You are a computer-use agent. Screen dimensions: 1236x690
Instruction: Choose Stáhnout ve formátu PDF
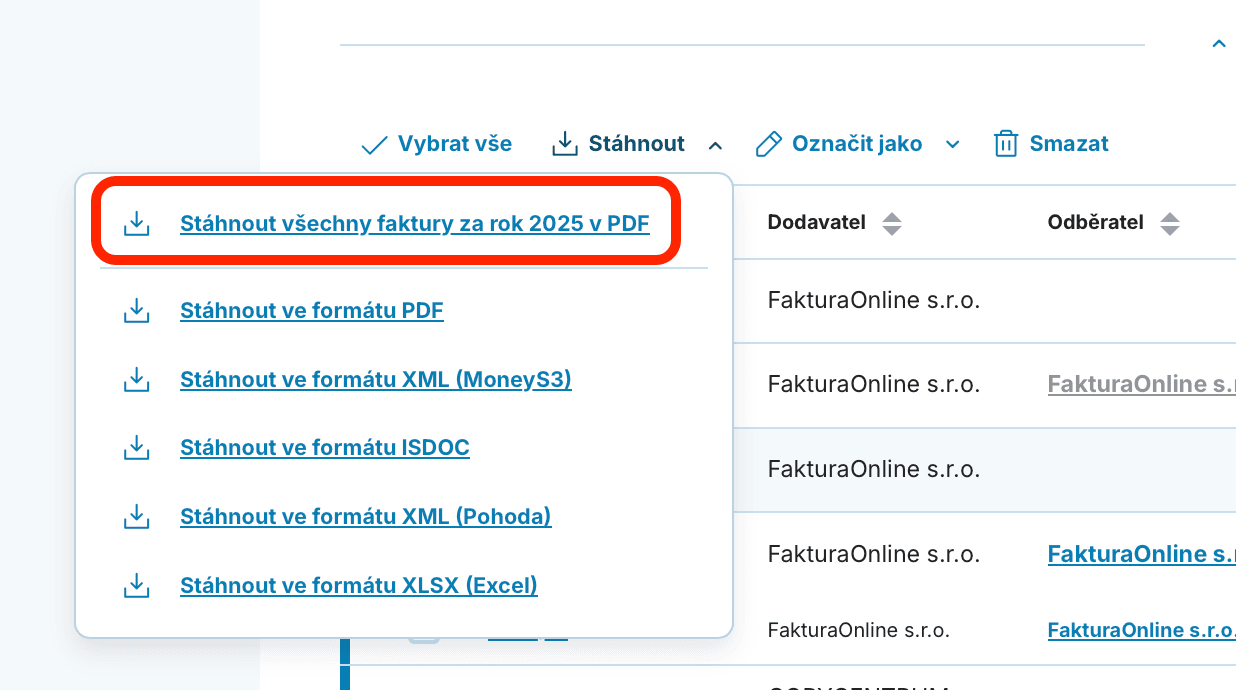(312, 311)
